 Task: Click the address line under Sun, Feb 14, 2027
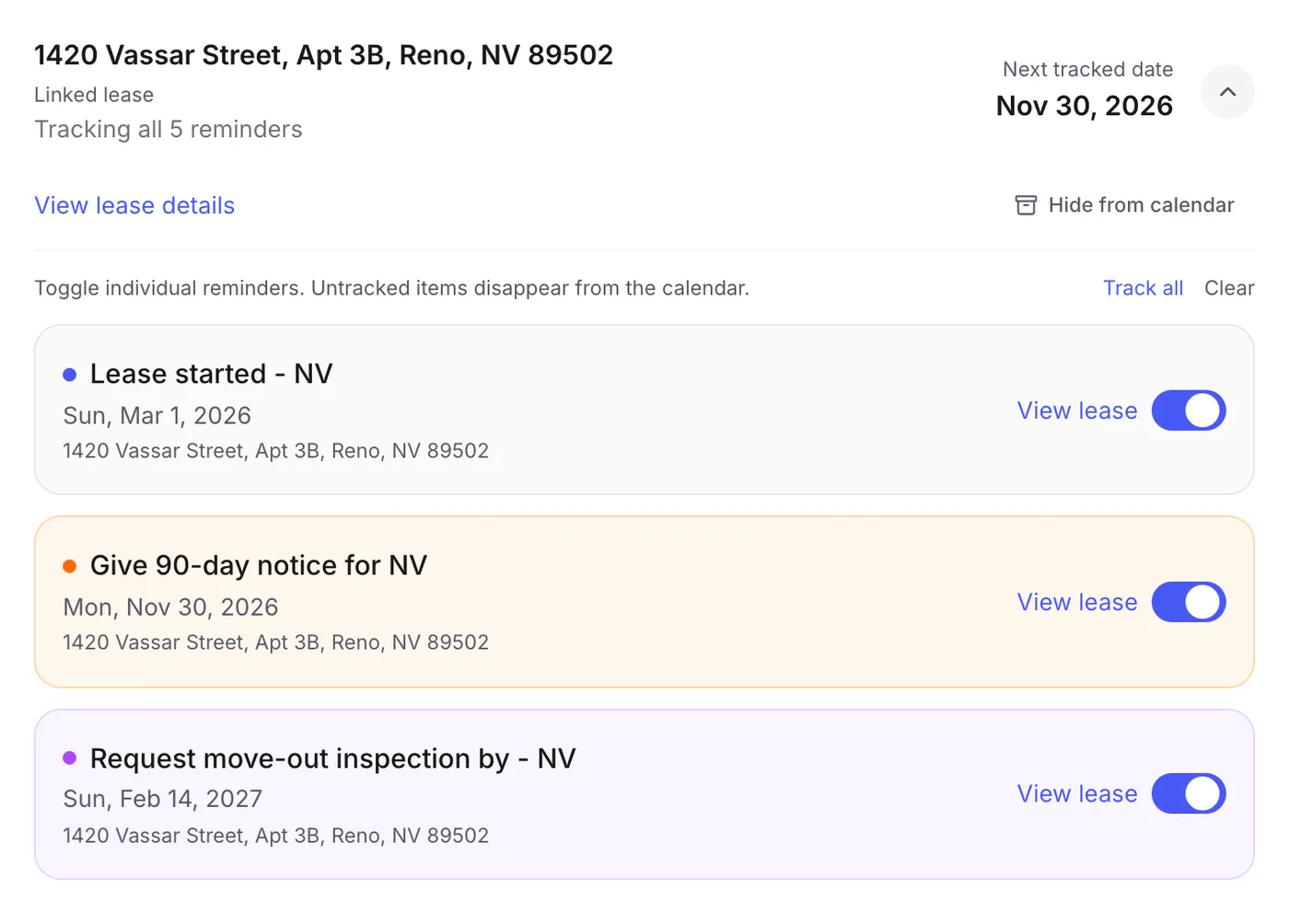275,836
